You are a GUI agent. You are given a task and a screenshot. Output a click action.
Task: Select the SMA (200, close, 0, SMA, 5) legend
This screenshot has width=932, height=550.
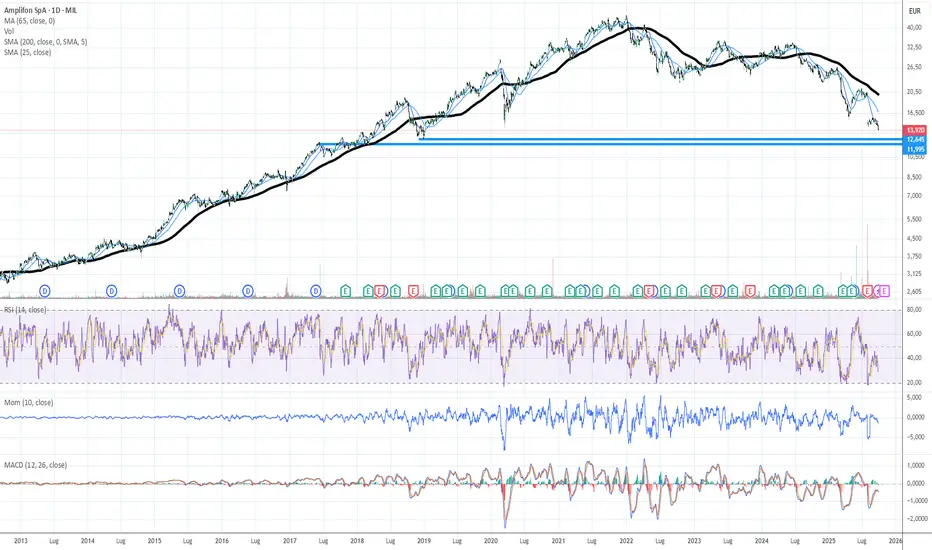click(x=45, y=42)
